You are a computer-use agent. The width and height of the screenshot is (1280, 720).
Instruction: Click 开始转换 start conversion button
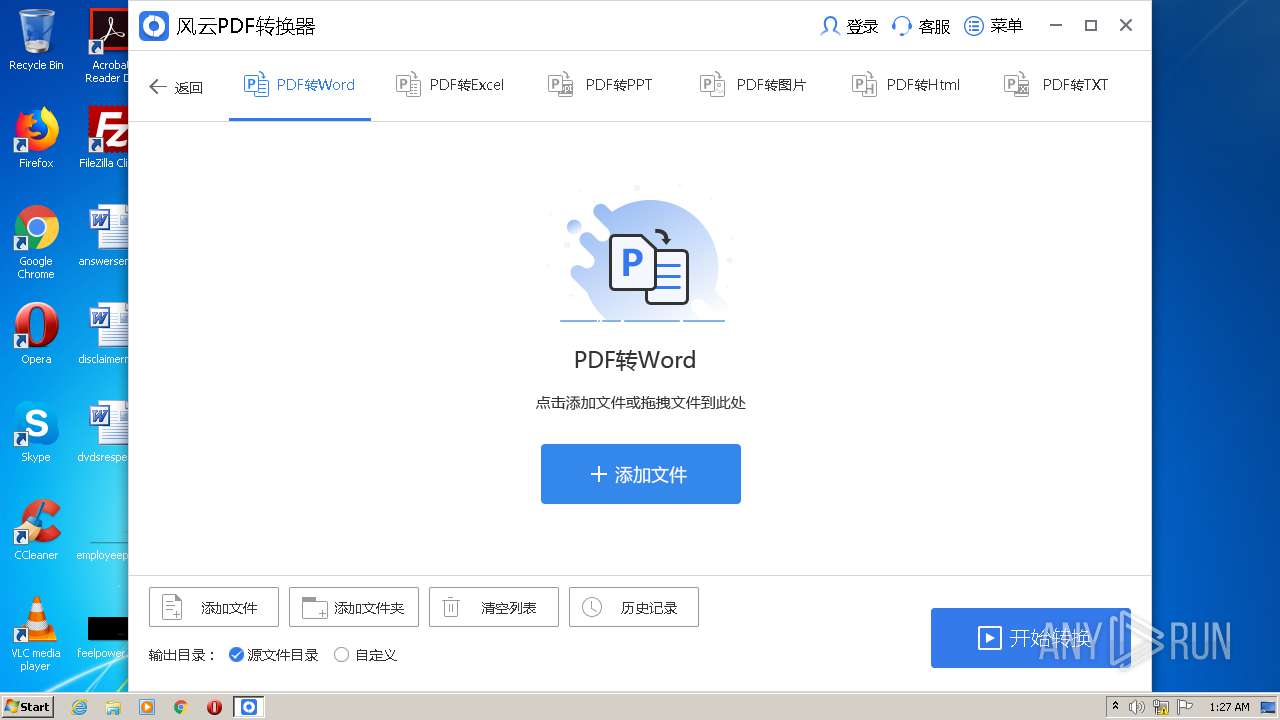pos(1031,638)
